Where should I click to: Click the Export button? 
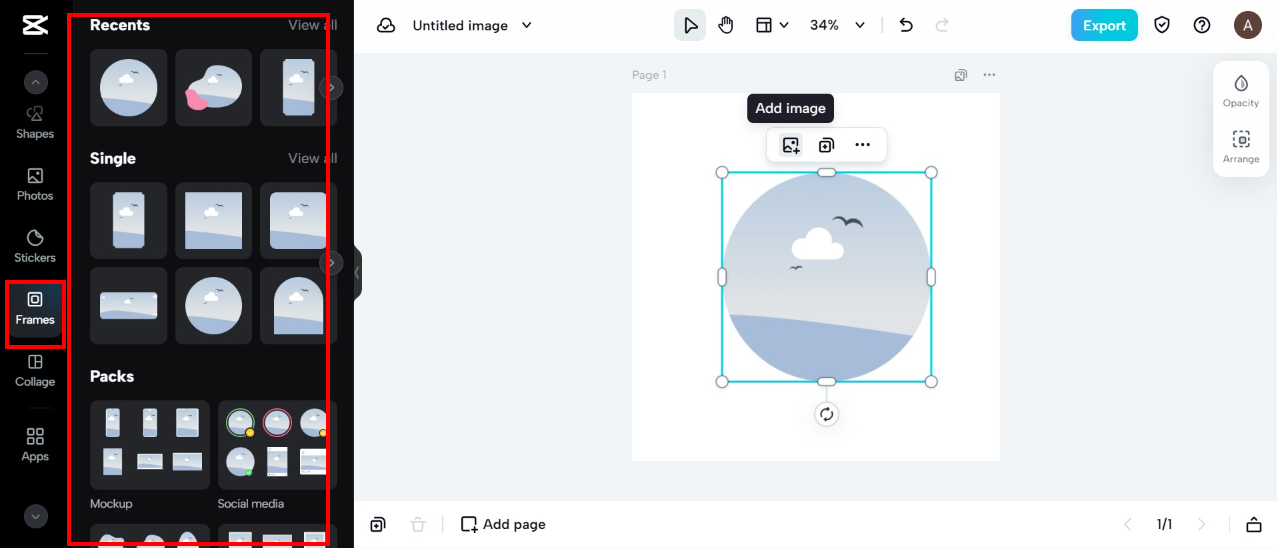coord(1104,25)
